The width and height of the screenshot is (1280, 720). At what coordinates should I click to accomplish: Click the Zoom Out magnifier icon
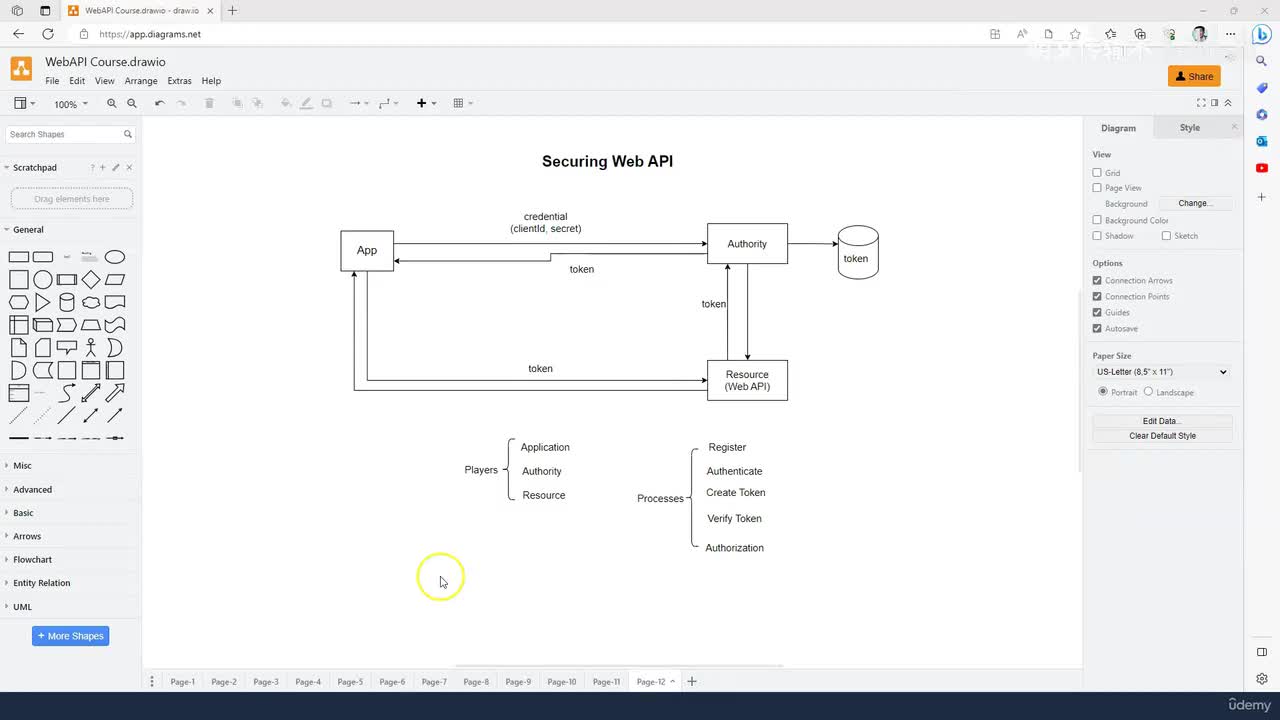[132, 103]
